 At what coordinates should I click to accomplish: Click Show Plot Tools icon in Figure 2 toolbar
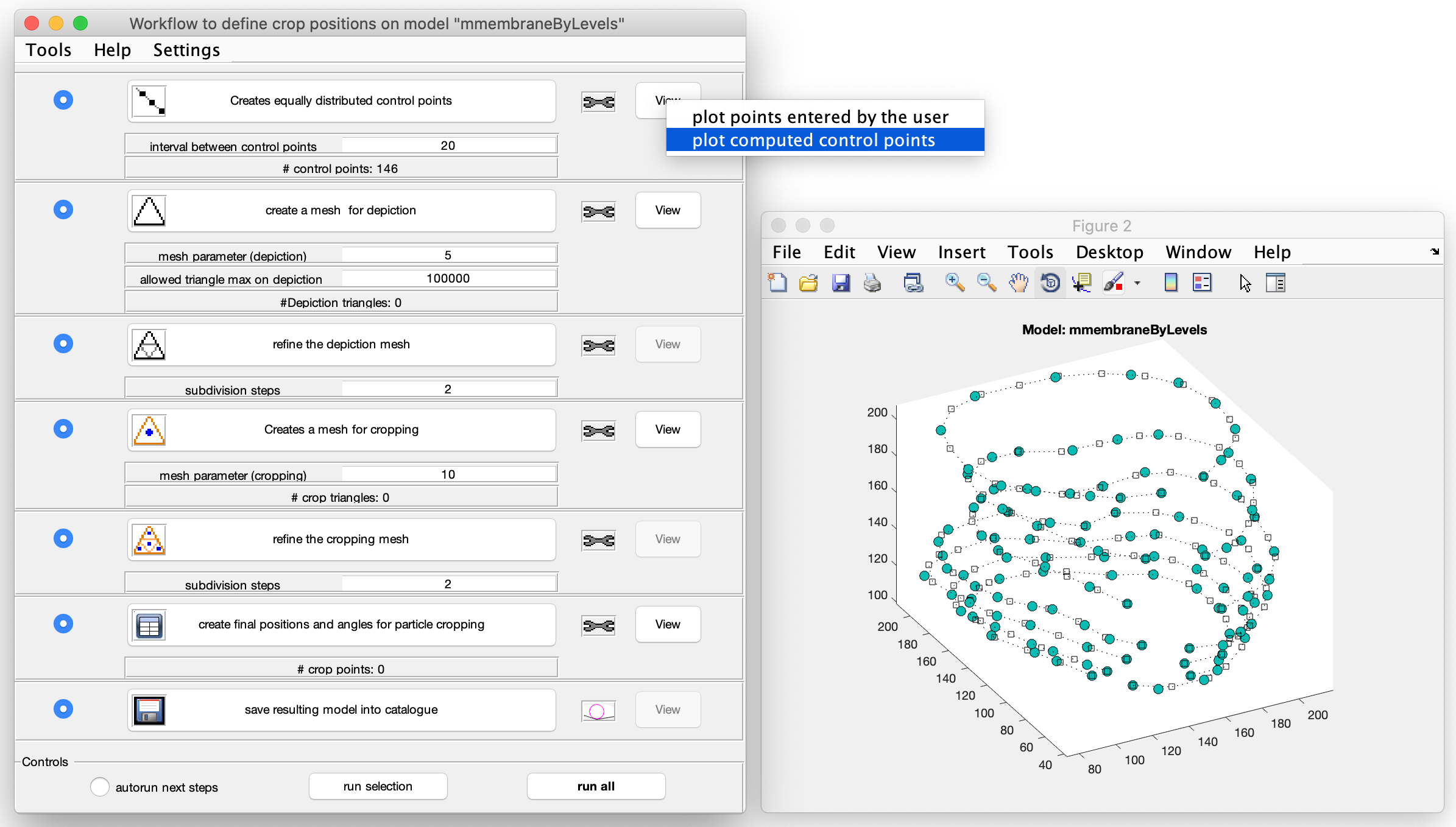[x=1276, y=283]
